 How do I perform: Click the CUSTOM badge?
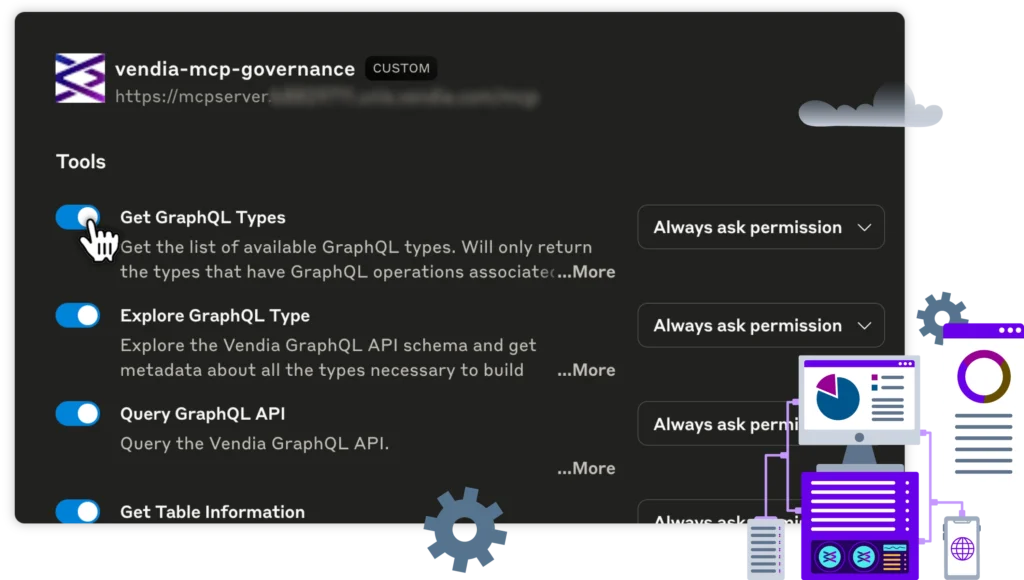click(x=401, y=69)
